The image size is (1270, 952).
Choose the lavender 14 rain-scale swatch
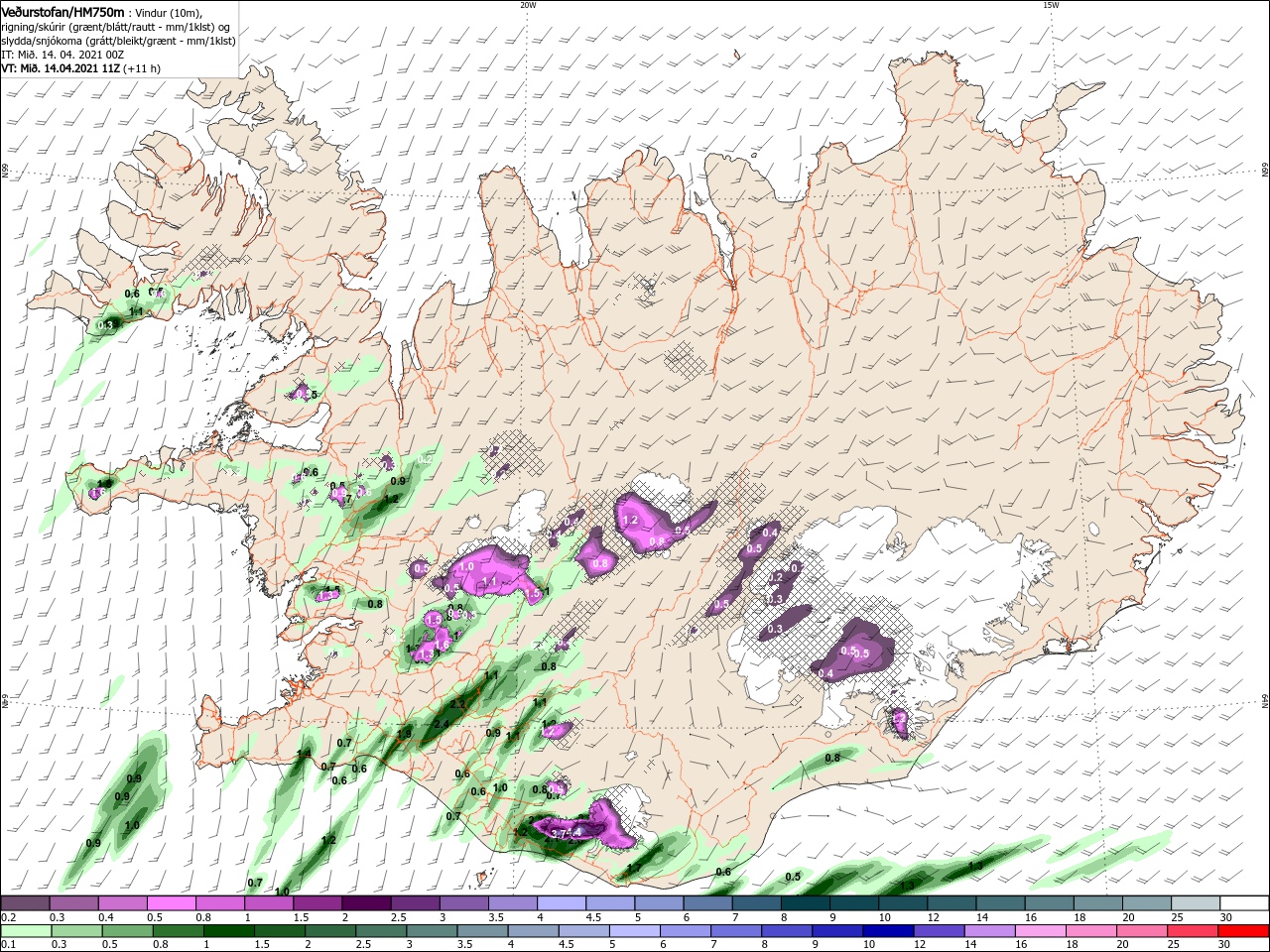(x=989, y=931)
